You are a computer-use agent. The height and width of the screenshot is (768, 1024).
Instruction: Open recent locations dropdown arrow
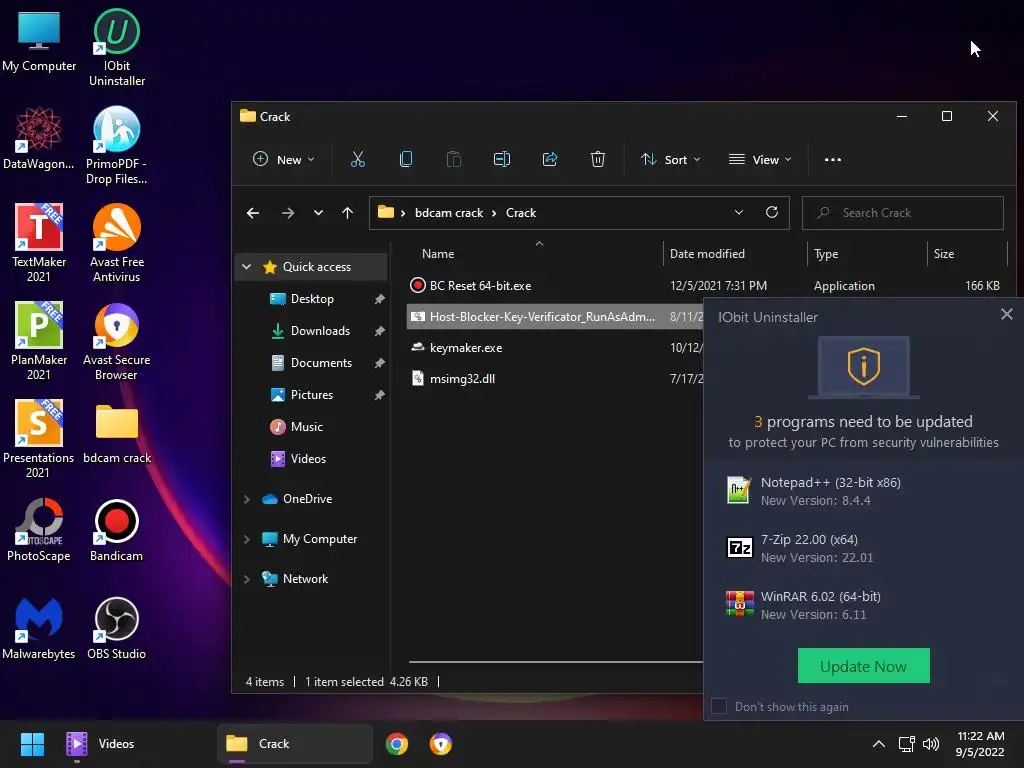coord(318,213)
